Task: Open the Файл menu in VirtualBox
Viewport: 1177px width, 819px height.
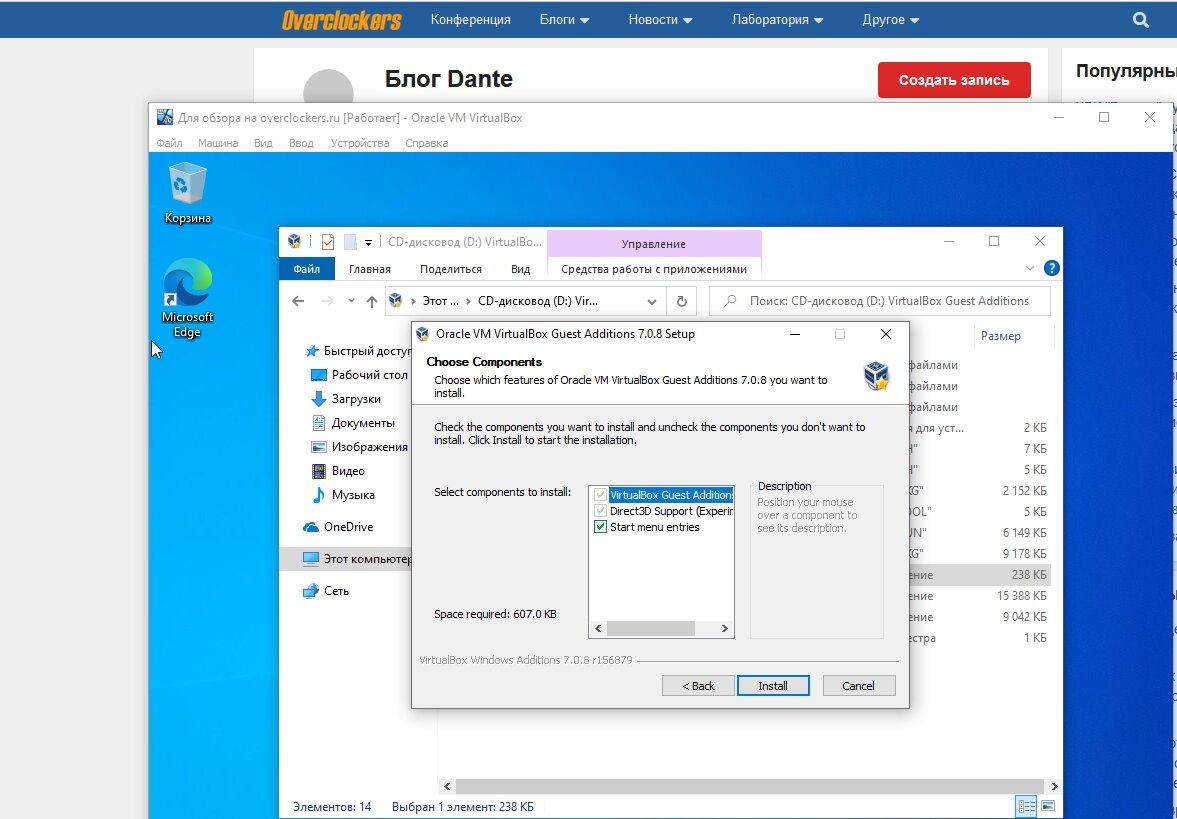Action: coord(170,143)
